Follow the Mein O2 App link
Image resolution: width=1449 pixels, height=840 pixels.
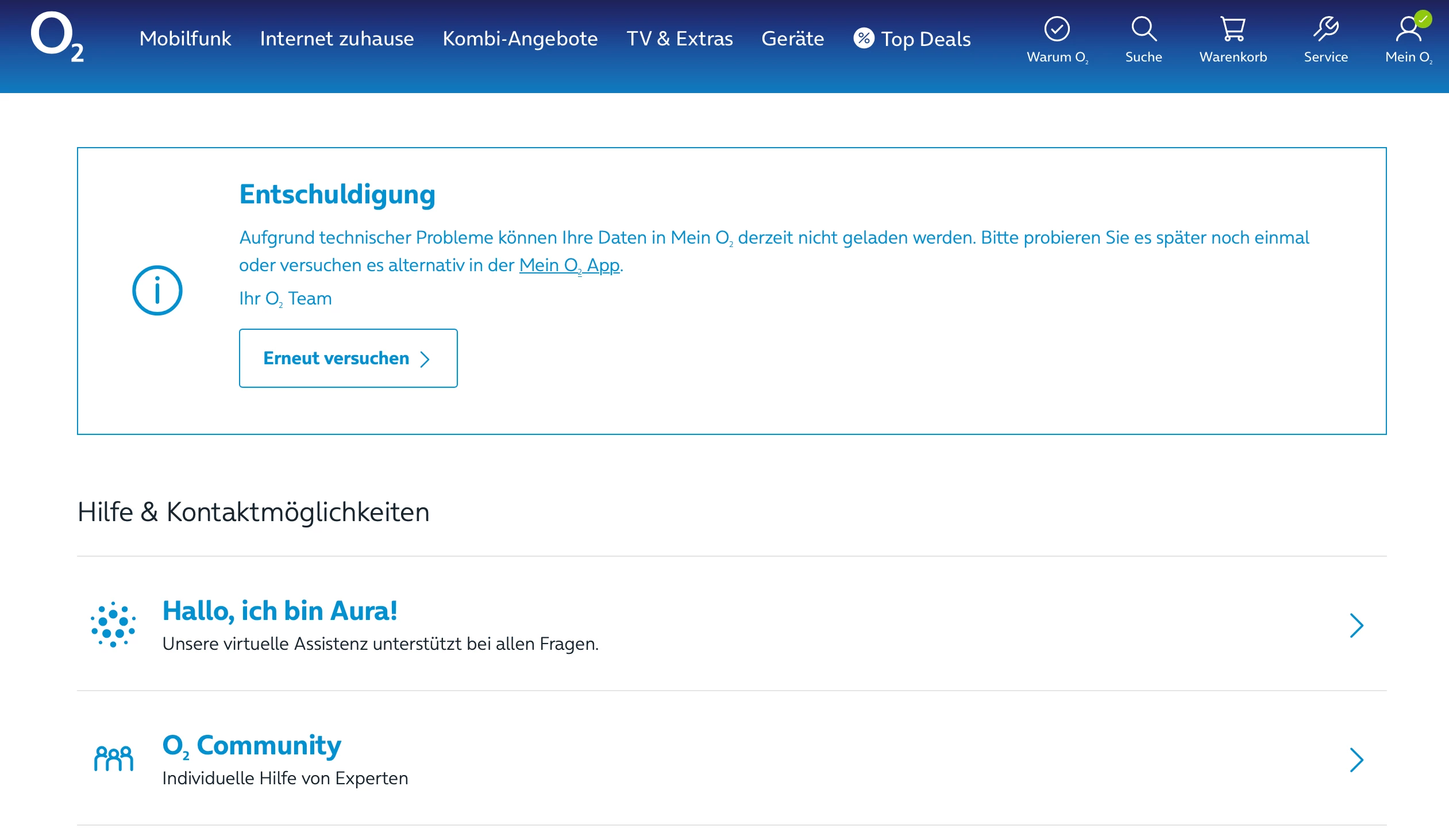[569, 265]
